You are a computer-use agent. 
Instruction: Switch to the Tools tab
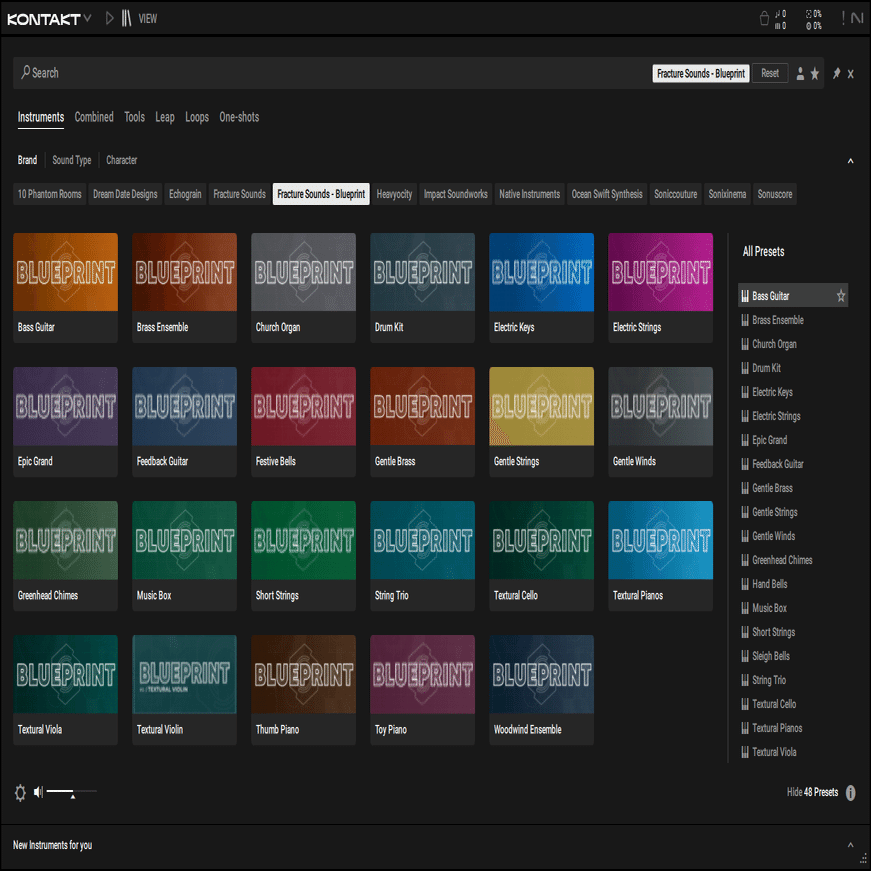(x=134, y=117)
